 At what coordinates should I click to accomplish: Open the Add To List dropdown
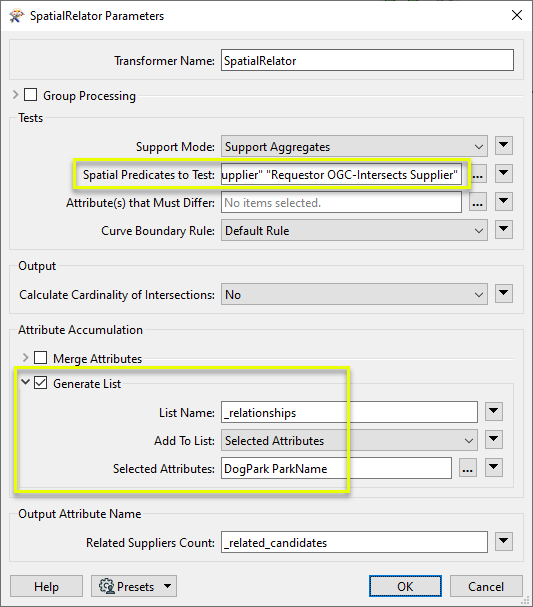coord(349,441)
